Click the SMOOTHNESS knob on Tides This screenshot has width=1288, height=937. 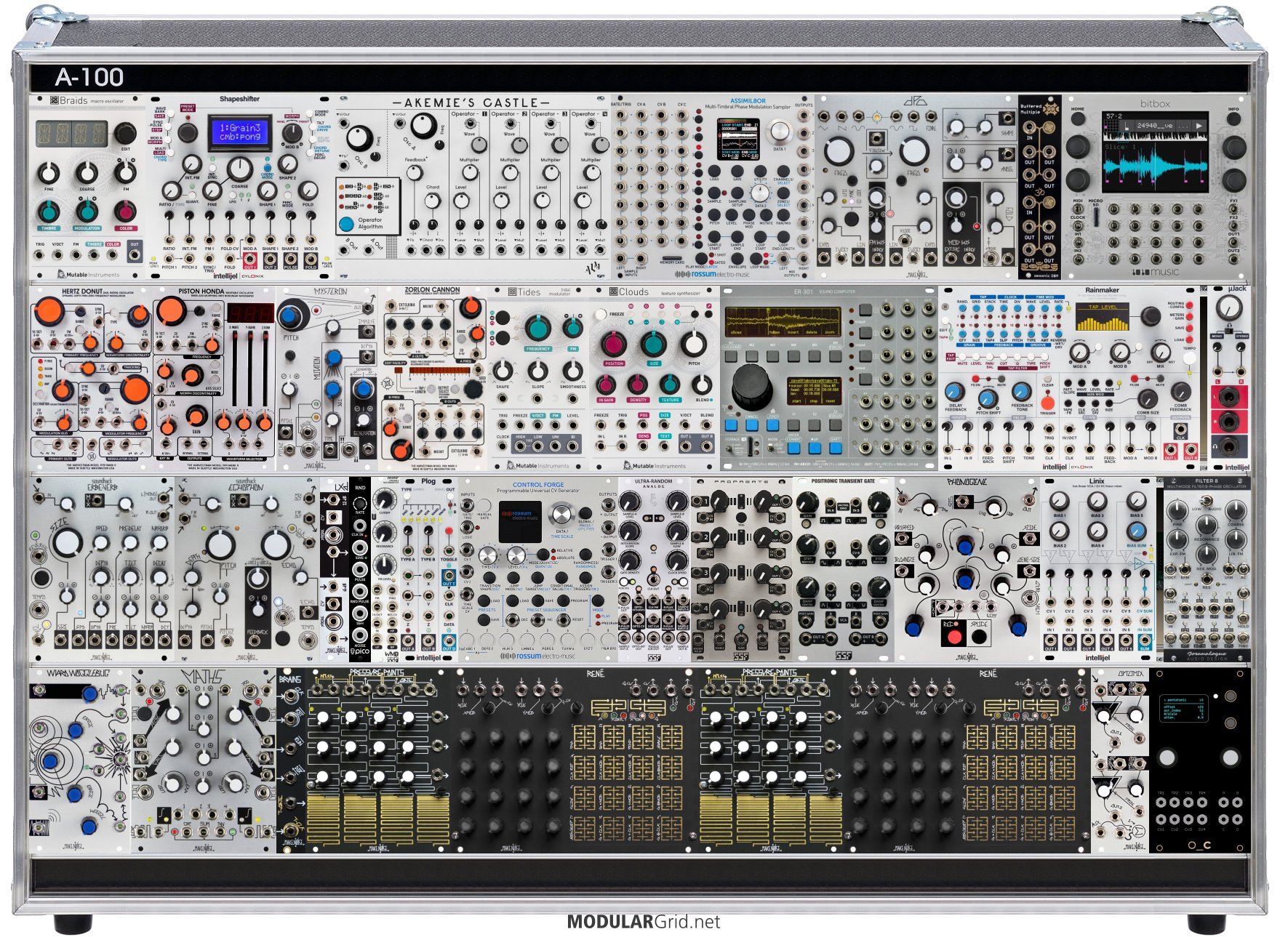point(572,371)
